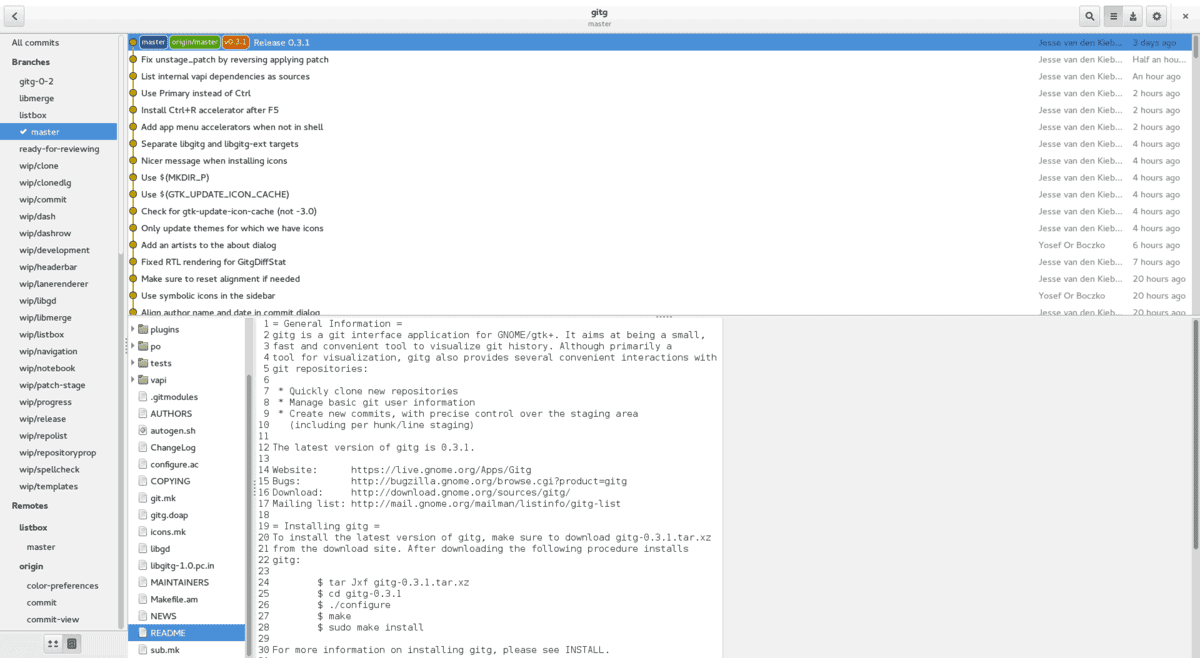Open the gear settings menu
Viewport: 1200px width, 658px height.
[1157, 16]
